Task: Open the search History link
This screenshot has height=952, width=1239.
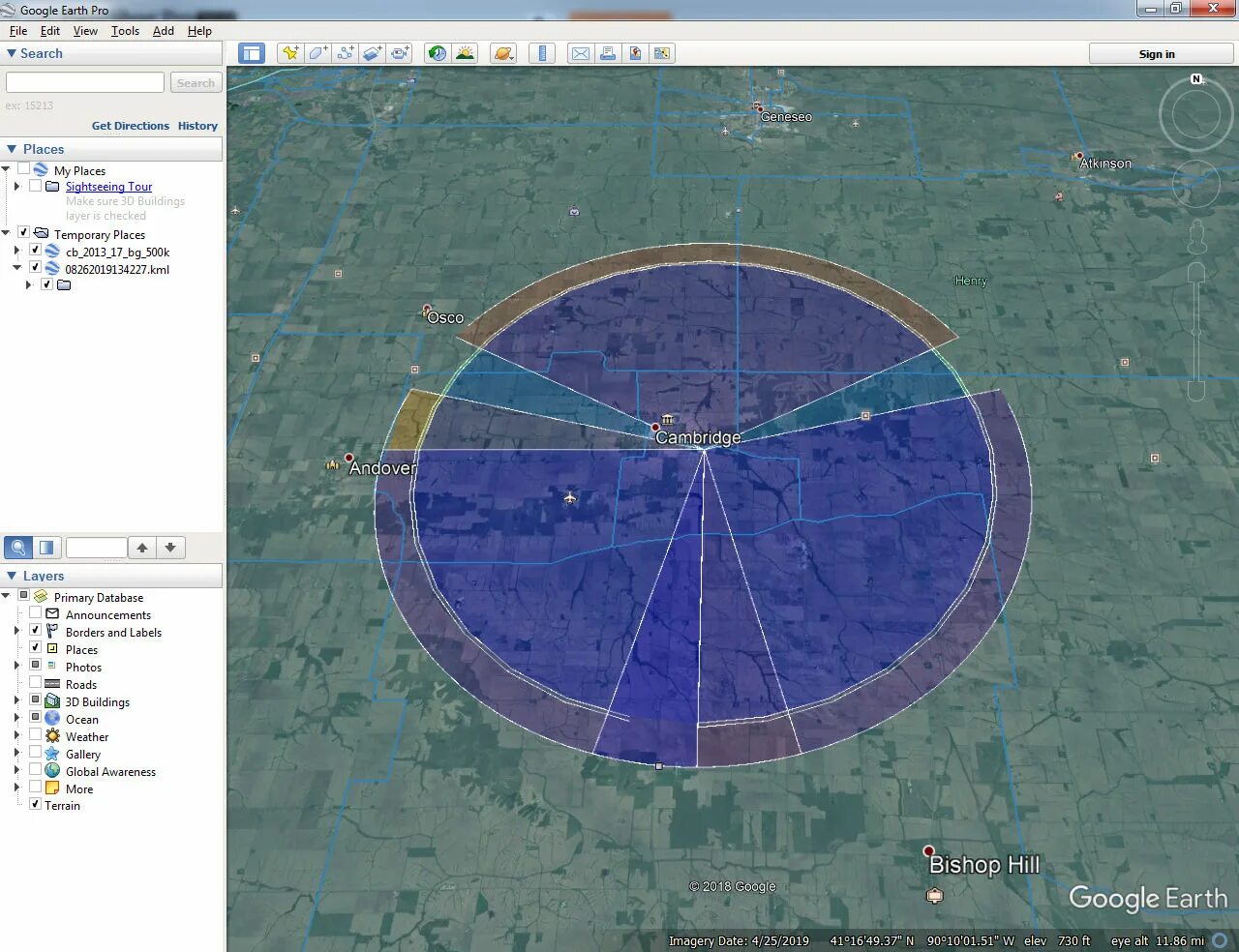Action: click(197, 126)
